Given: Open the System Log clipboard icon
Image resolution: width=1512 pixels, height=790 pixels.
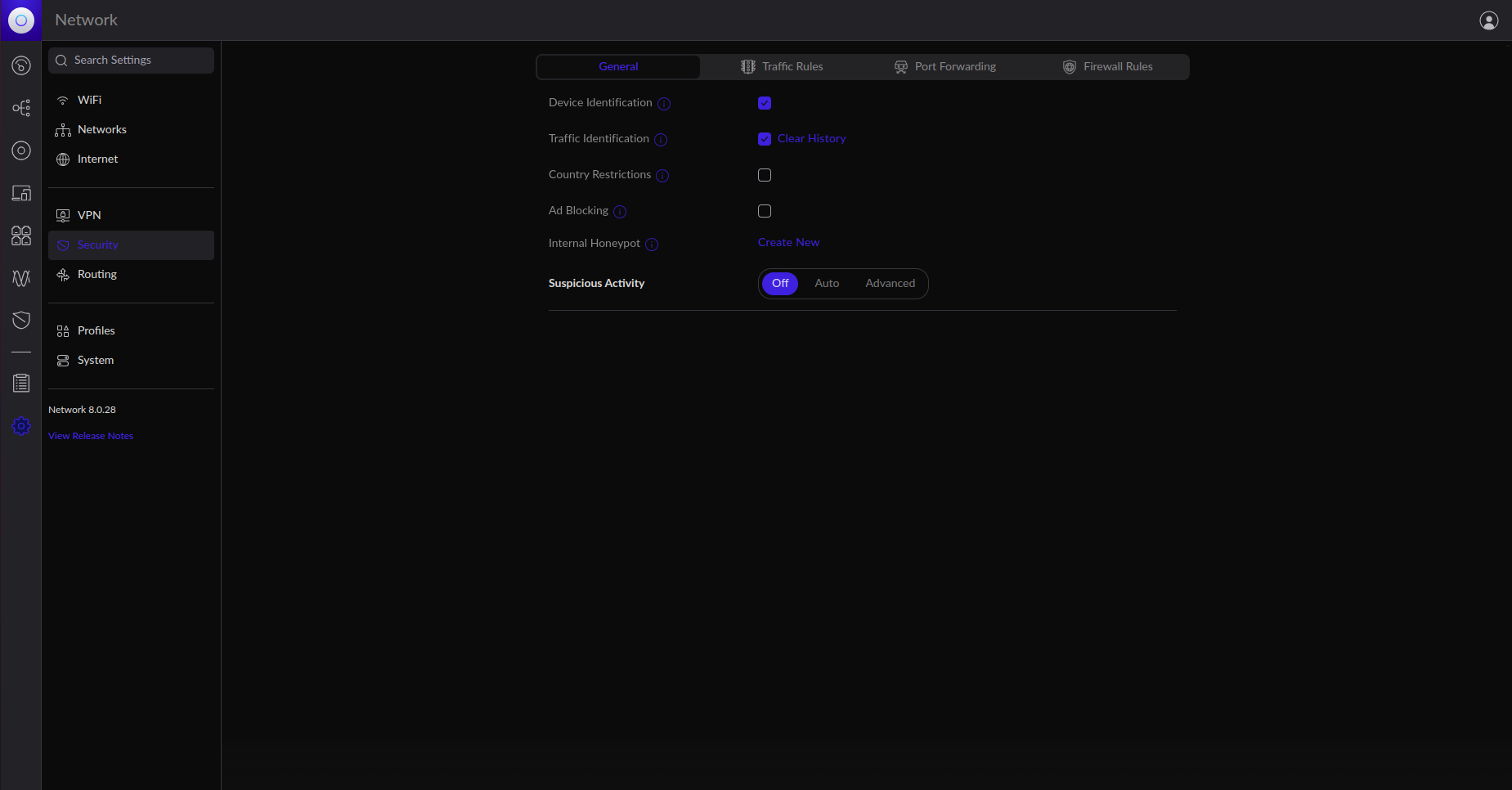Looking at the screenshot, I should 21,383.
